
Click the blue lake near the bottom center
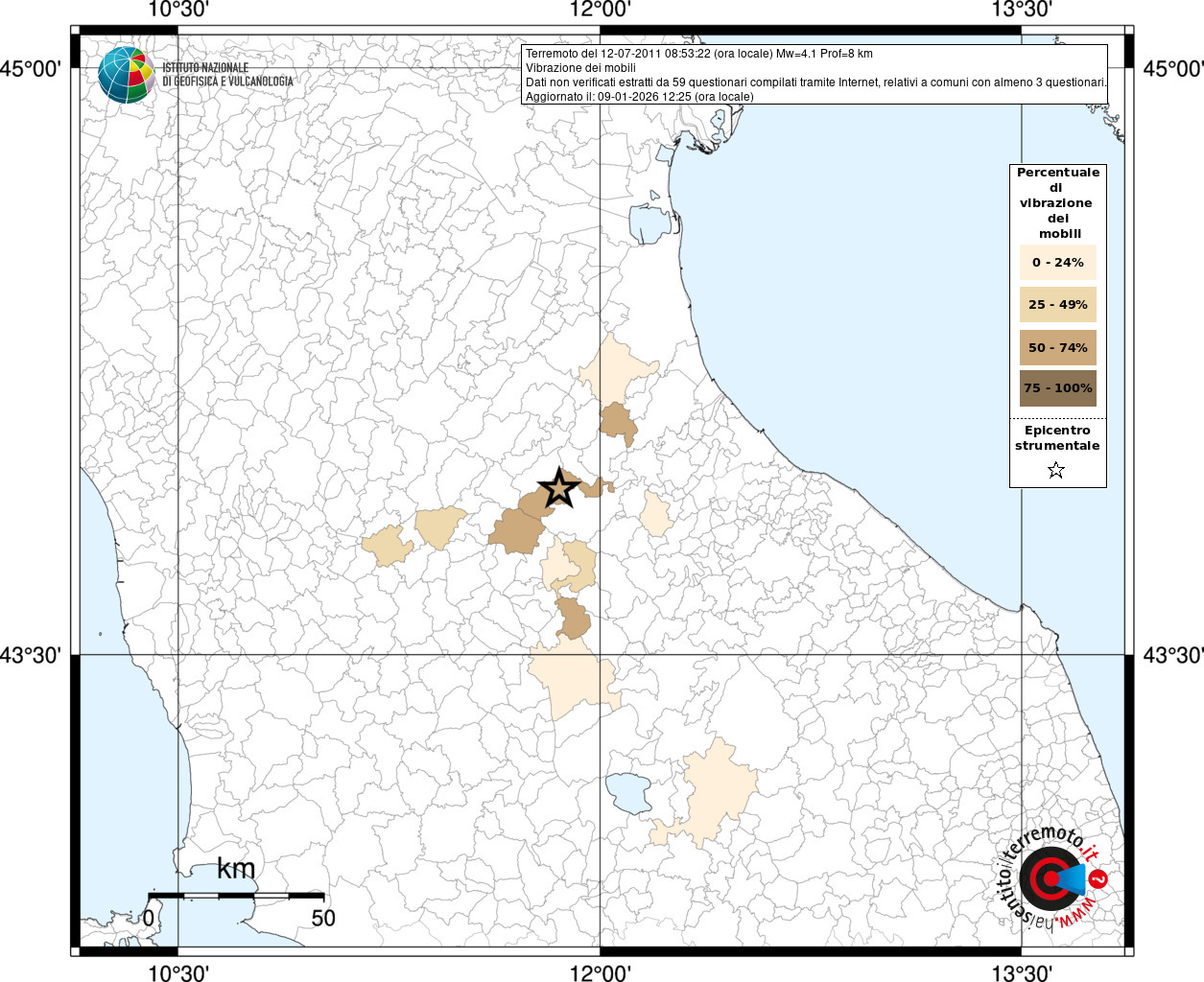point(628,793)
